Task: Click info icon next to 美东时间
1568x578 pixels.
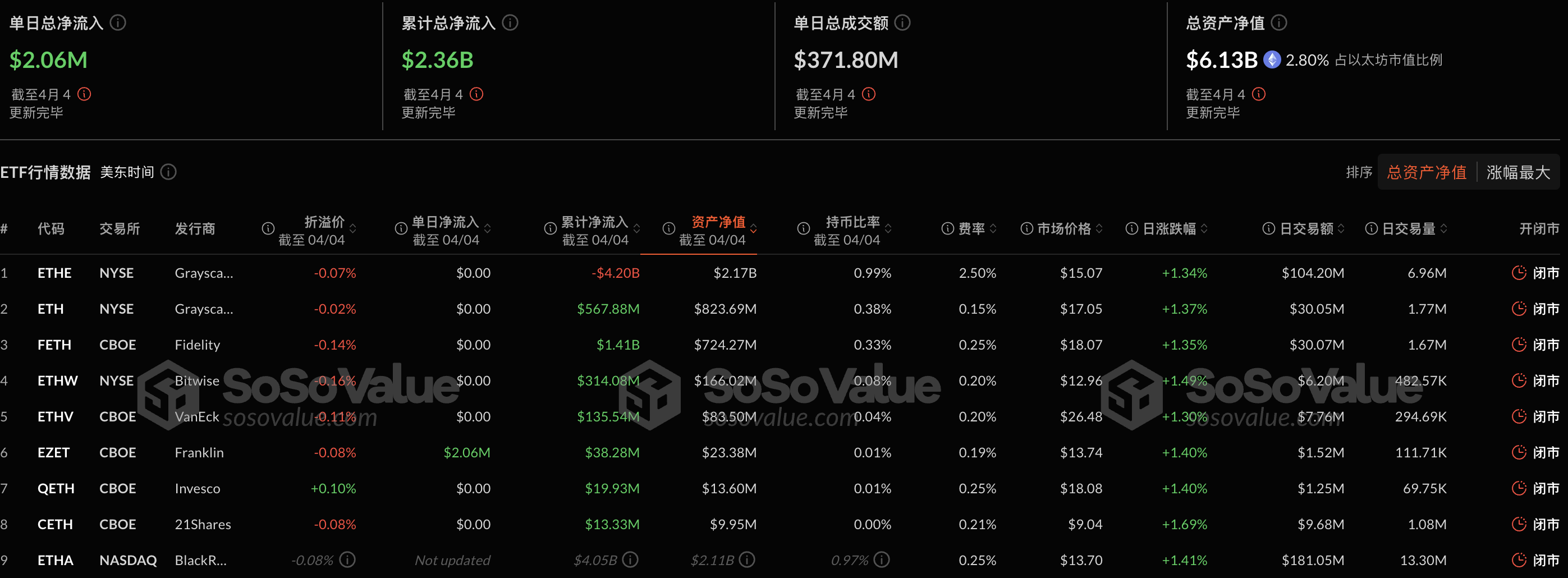Action: pos(168,172)
